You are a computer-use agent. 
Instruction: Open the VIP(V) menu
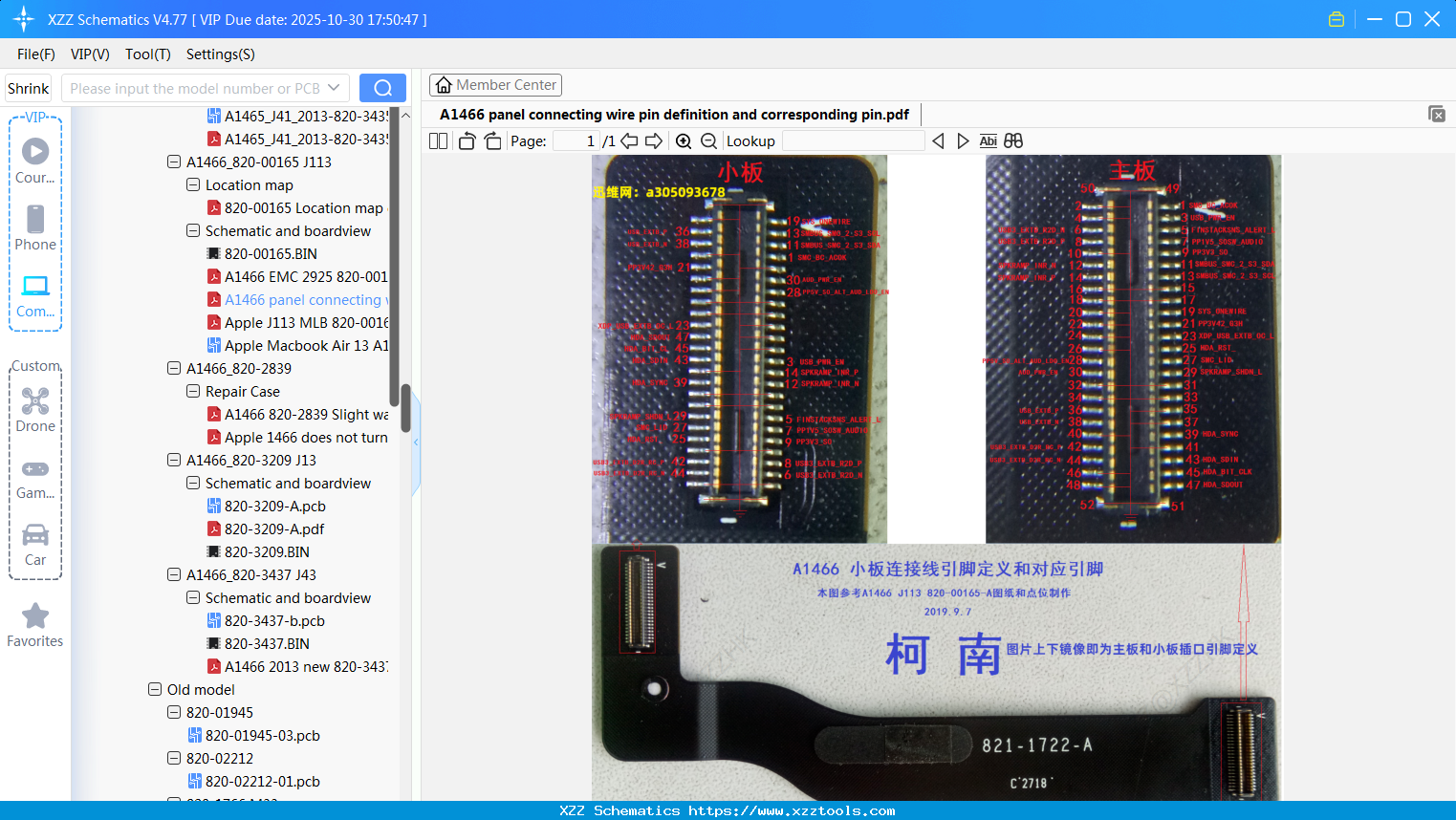[x=90, y=54]
